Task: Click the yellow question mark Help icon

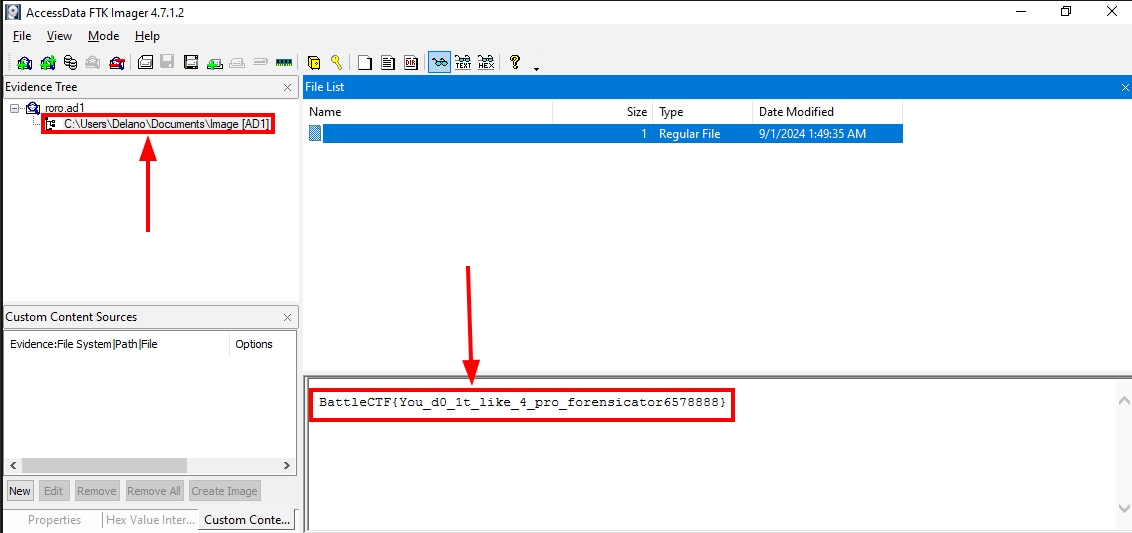Action: (515, 63)
